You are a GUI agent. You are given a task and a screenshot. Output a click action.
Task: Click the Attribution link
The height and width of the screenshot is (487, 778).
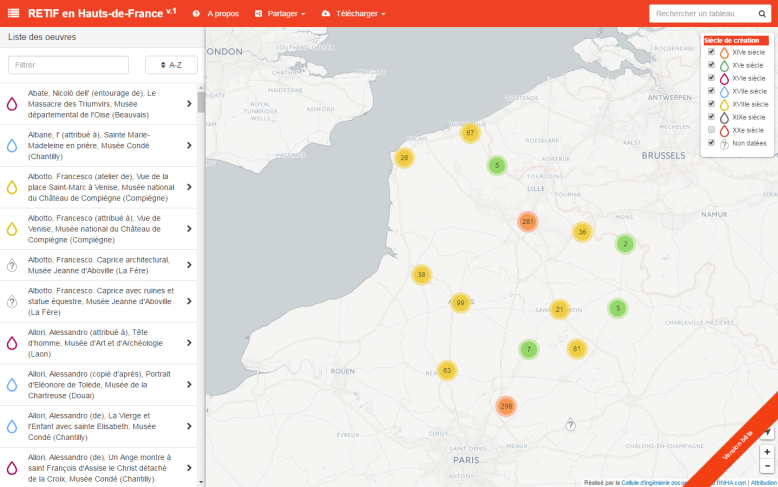[763, 482]
